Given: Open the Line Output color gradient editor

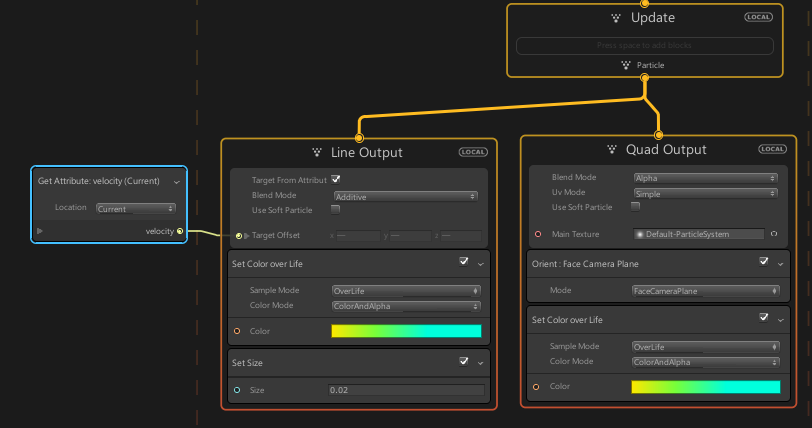Looking at the screenshot, I should coord(406,331).
